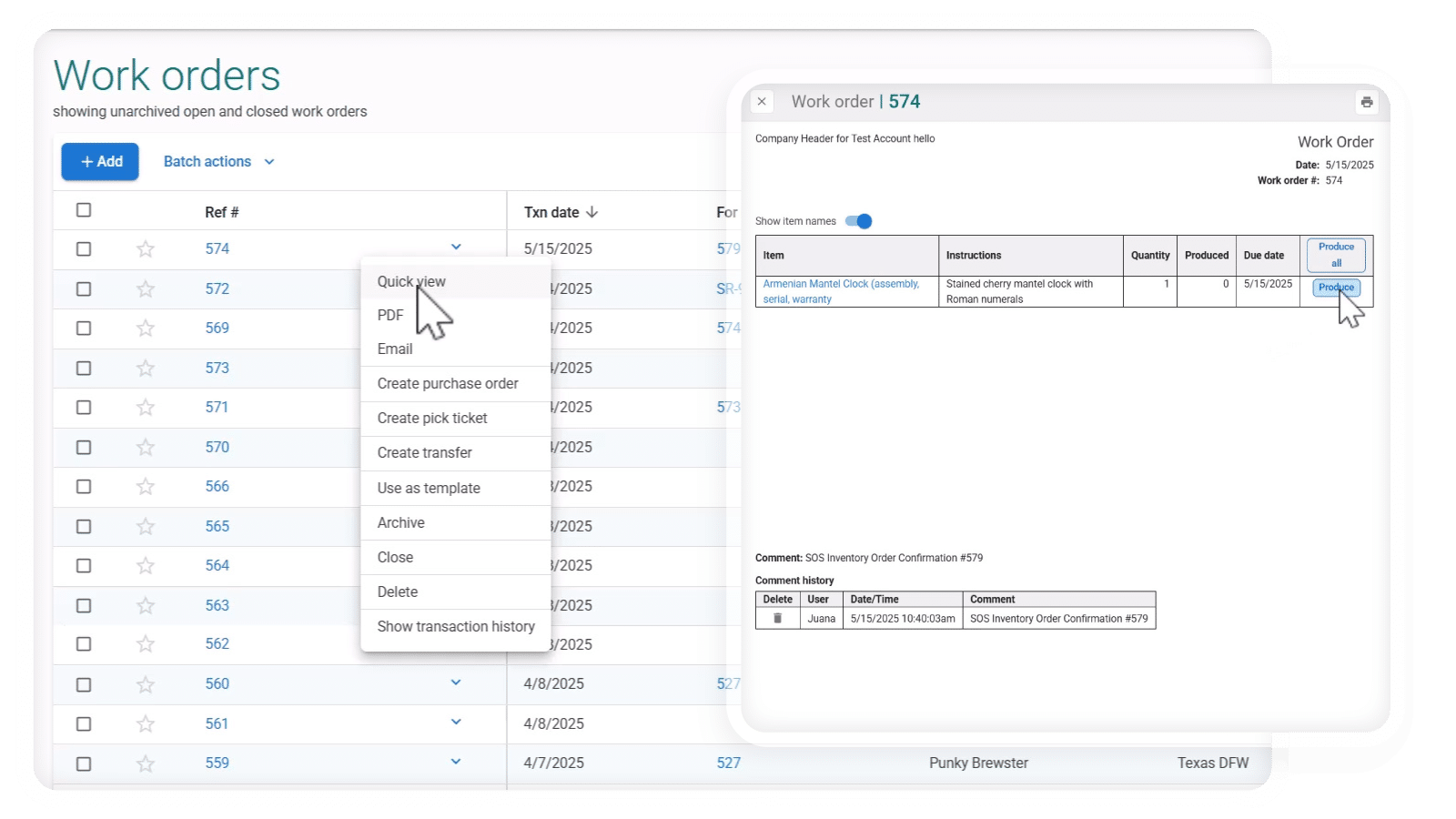The image size is (1456, 819).
Task: Toggle the Show item names switch
Action: [x=858, y=221]
